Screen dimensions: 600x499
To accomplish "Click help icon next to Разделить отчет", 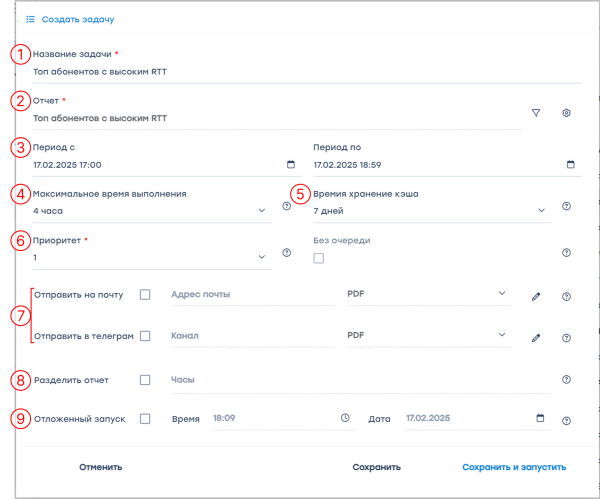I will click(566, 380).
